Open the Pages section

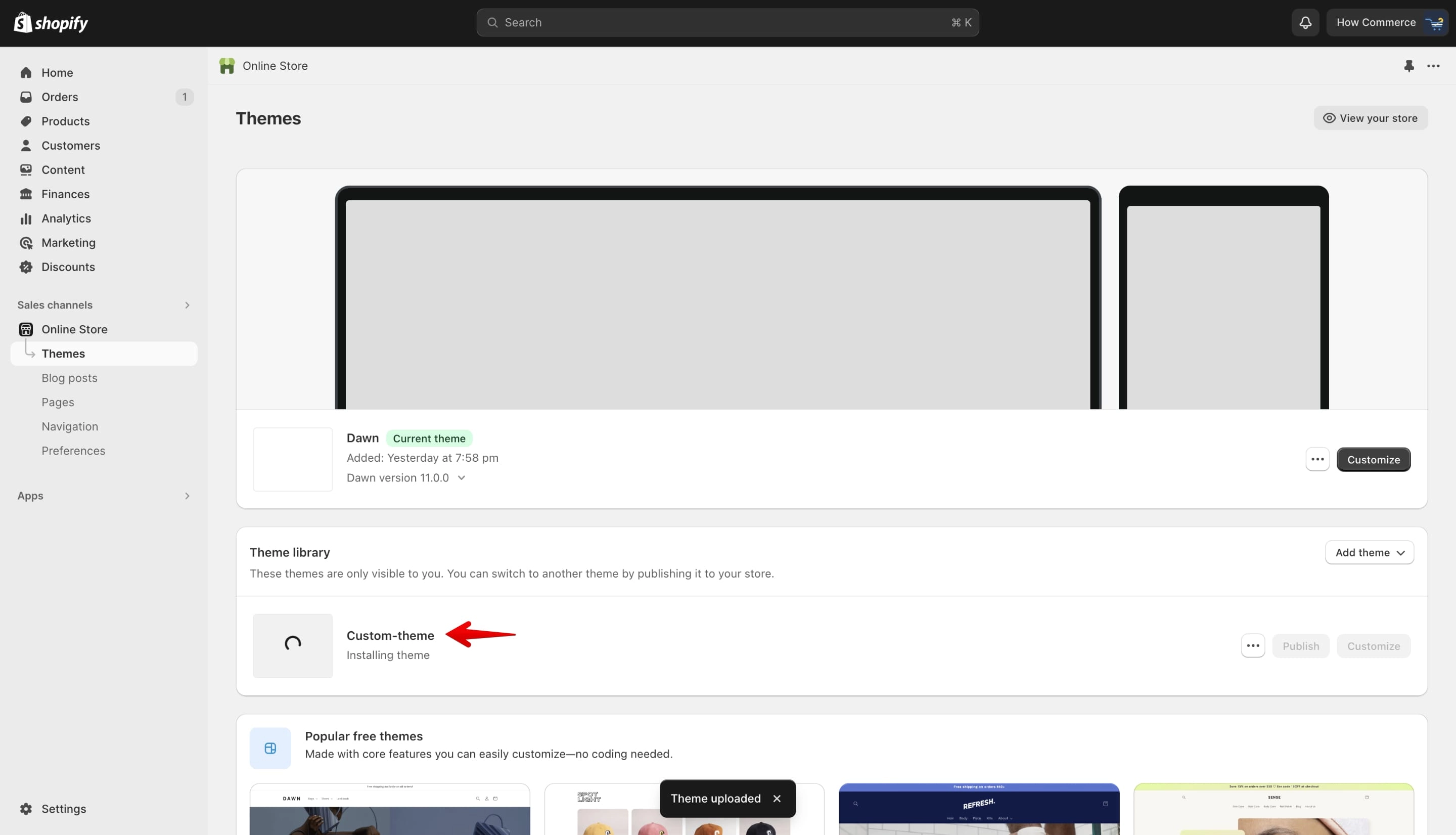[x=57, y=402]
